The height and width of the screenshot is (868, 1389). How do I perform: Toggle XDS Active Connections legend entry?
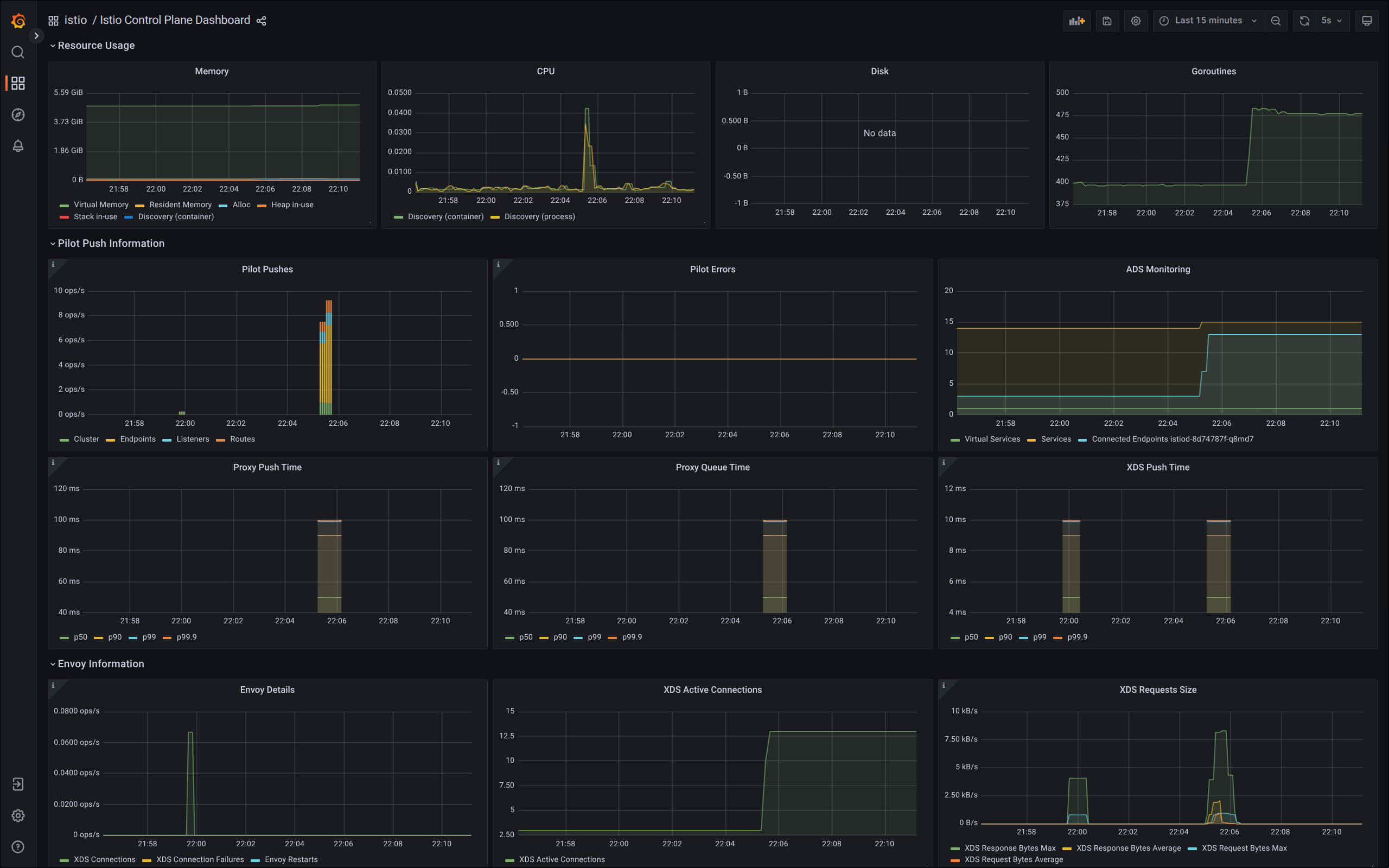tap(562, 859)
